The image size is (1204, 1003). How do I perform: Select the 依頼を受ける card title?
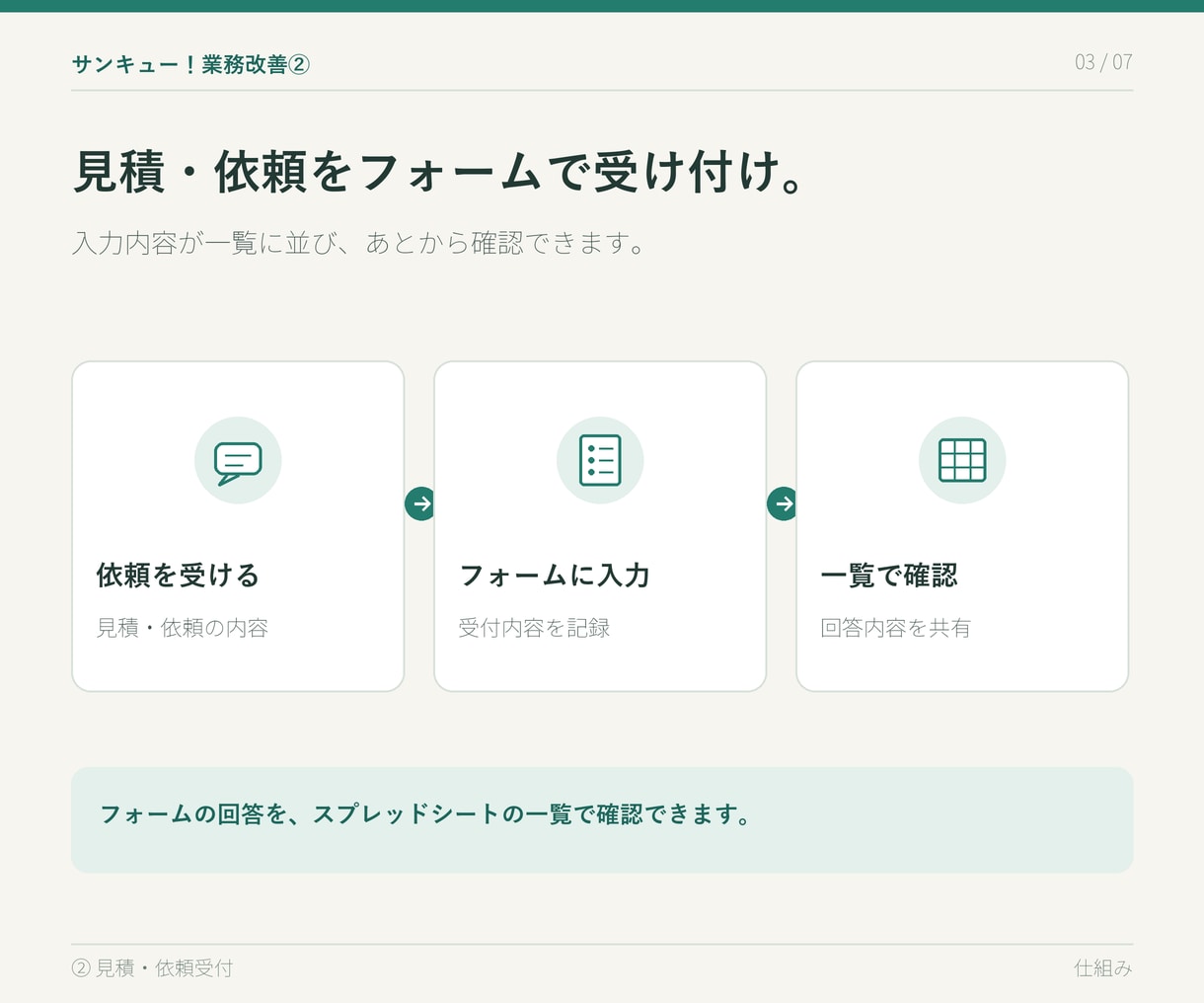click(178, 576)
